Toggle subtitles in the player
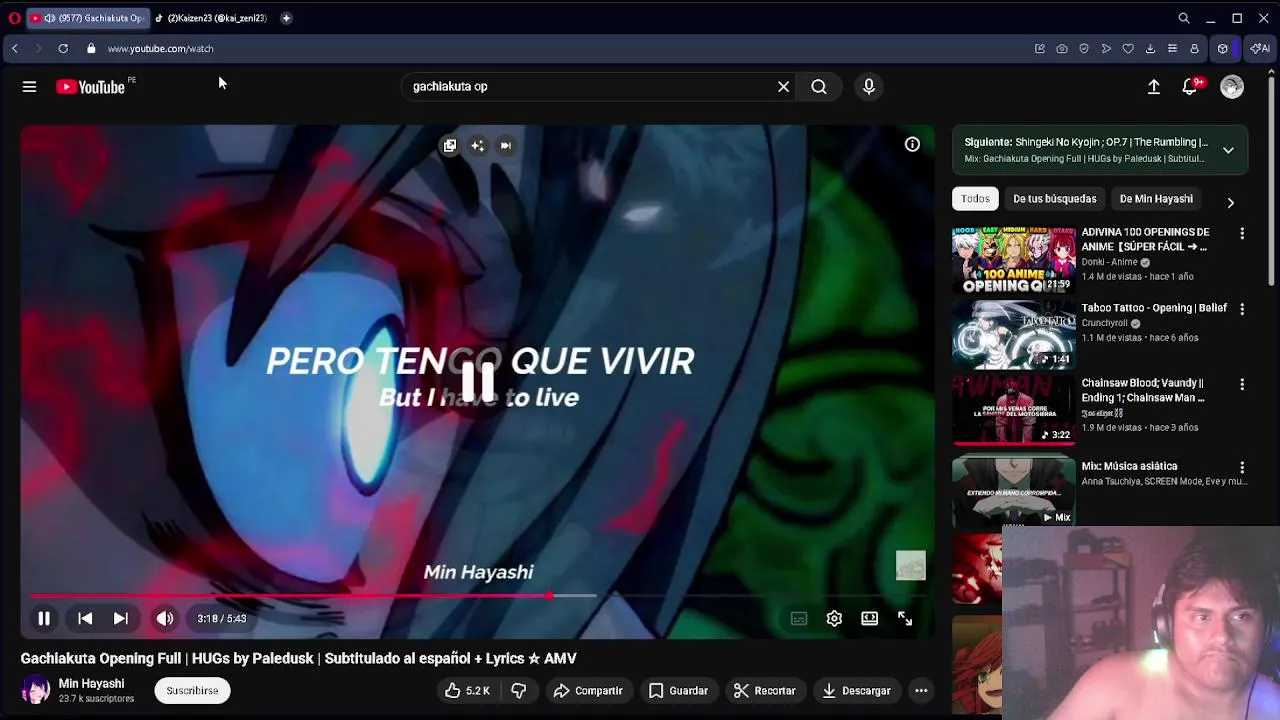 (799, 619)
